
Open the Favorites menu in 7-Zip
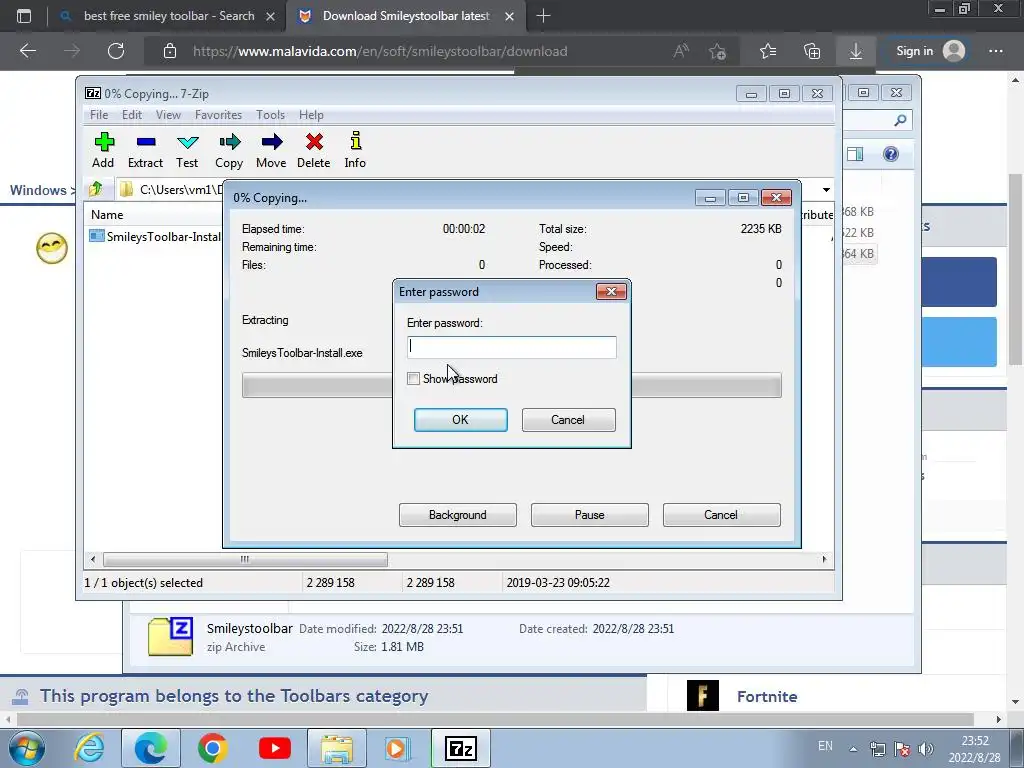pyautogui.click(x=218, y=115)
